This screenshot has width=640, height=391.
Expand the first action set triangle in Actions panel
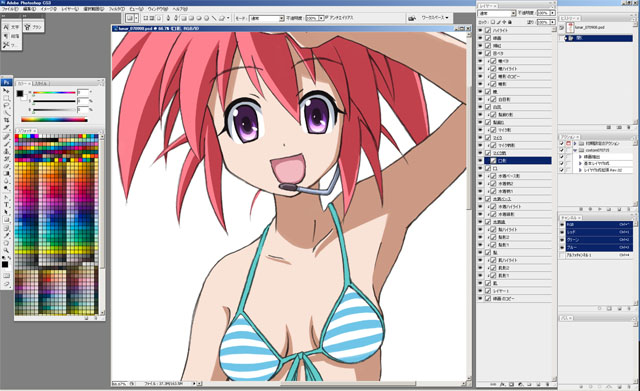[575, 144]
